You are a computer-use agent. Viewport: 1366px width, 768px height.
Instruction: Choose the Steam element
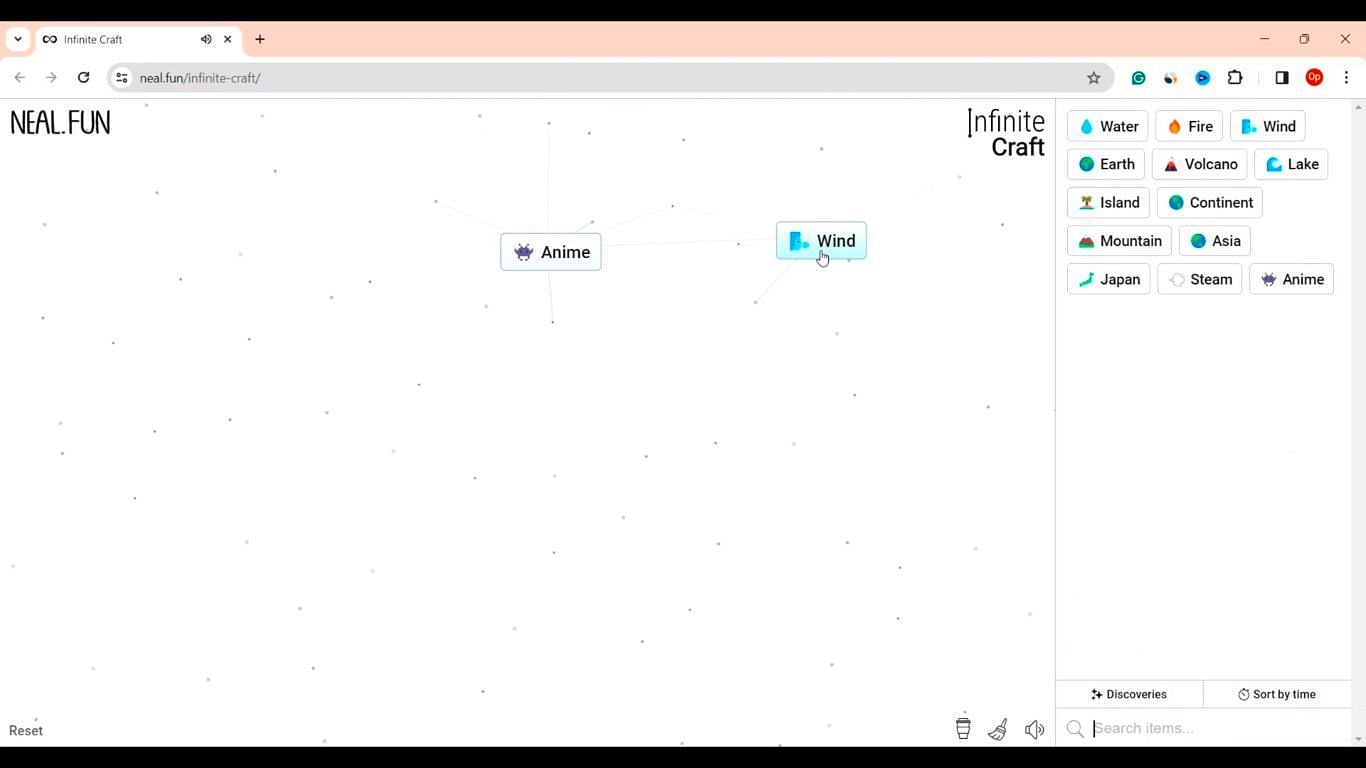1200,279
